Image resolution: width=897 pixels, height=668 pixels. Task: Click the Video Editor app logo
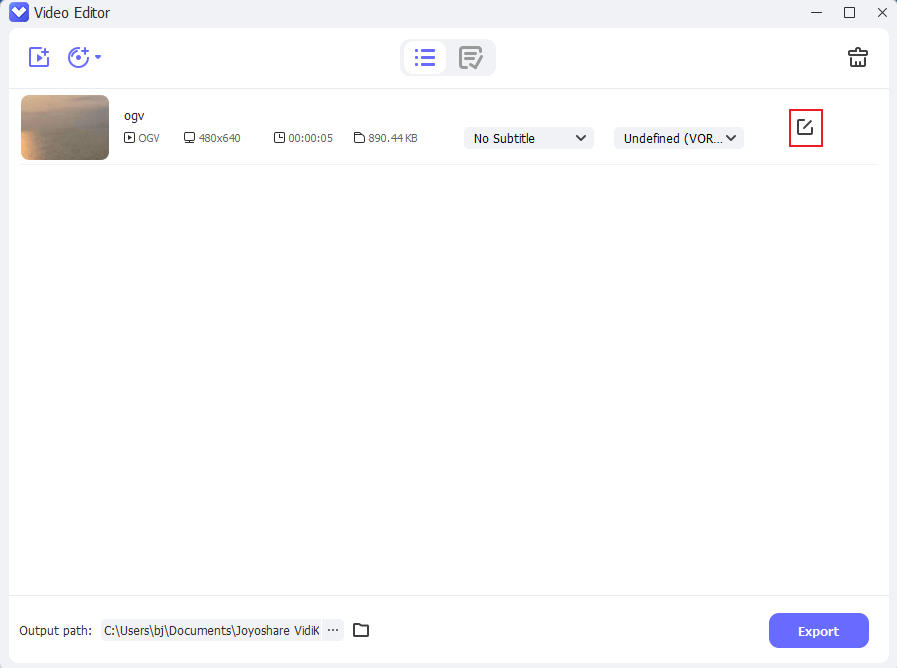pos(17,13)
